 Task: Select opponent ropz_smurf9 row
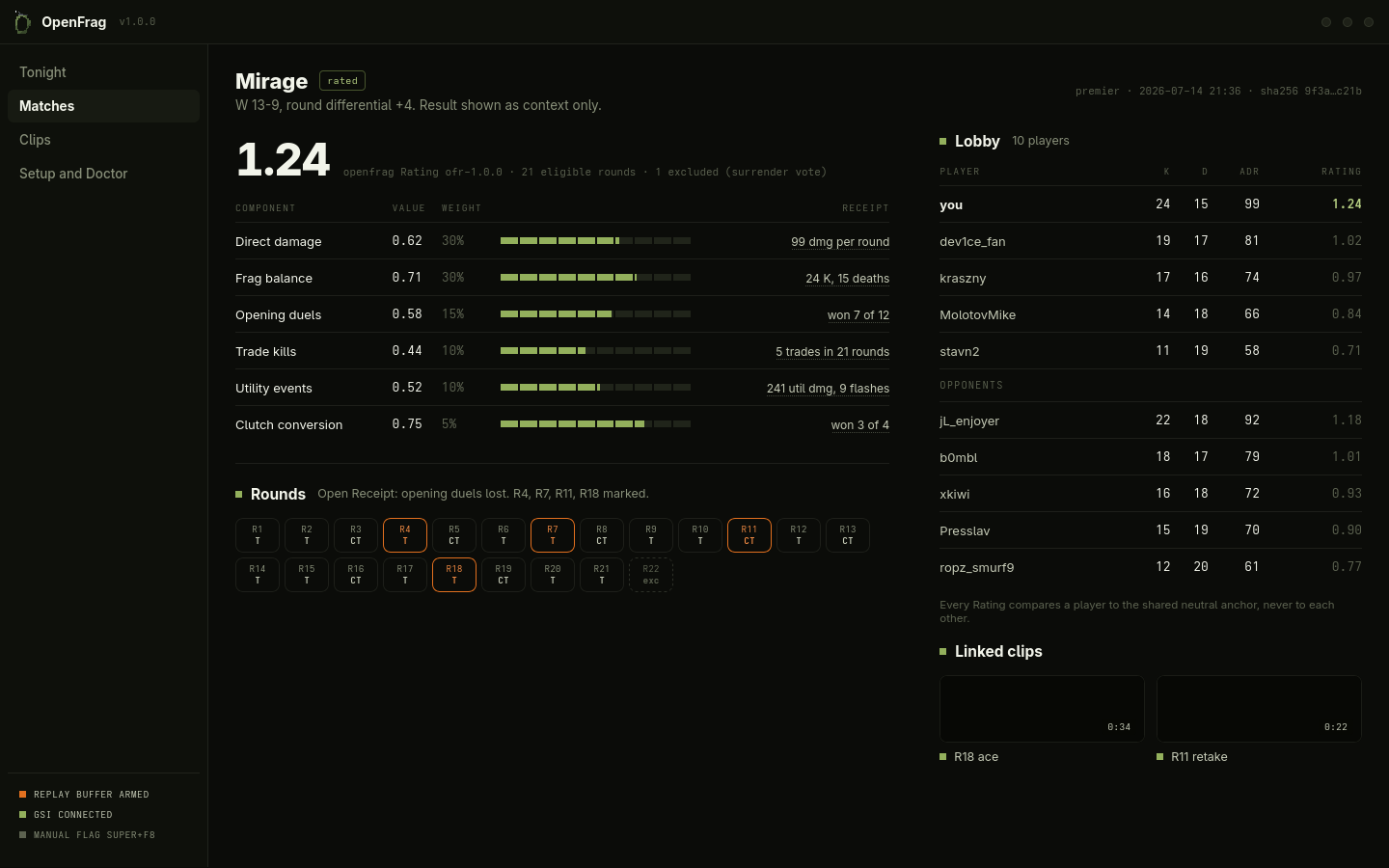(1151, 567)
